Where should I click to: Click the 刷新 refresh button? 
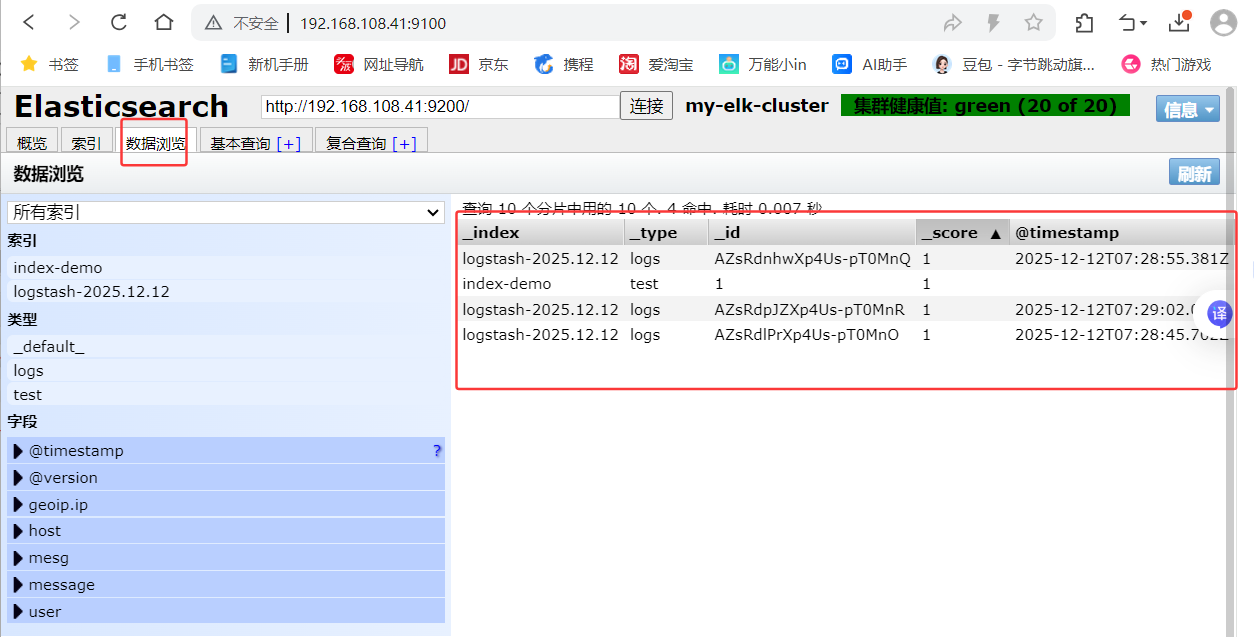click(1194, 174)
